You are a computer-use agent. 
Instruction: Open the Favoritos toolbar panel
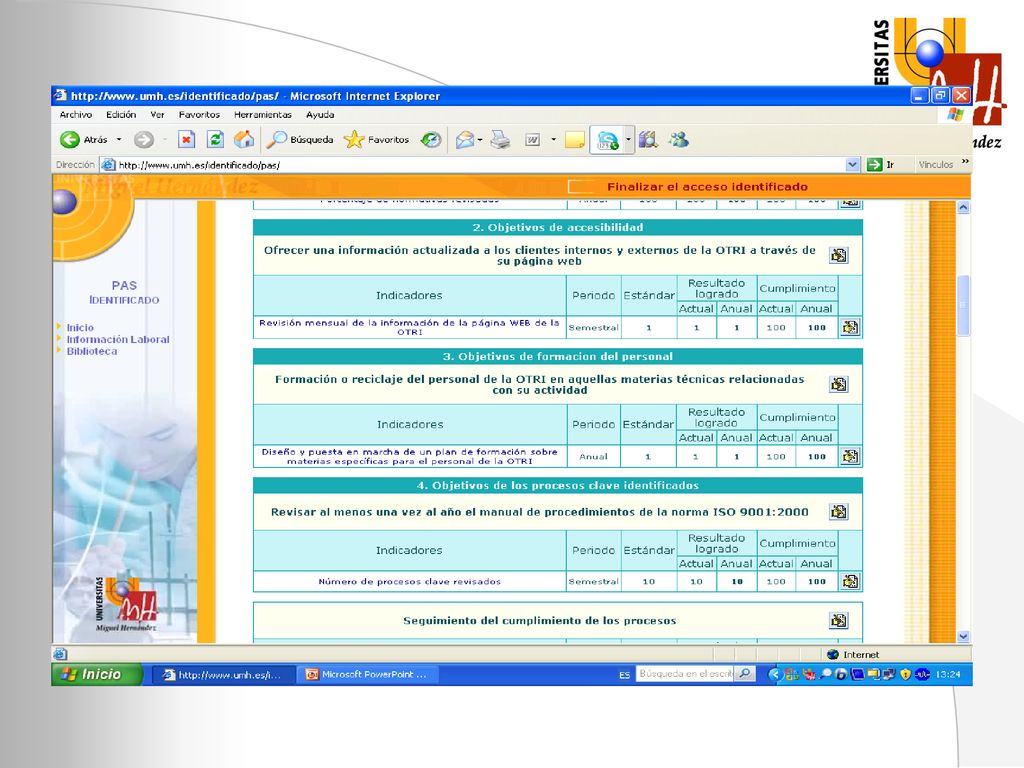click(376, 139)
